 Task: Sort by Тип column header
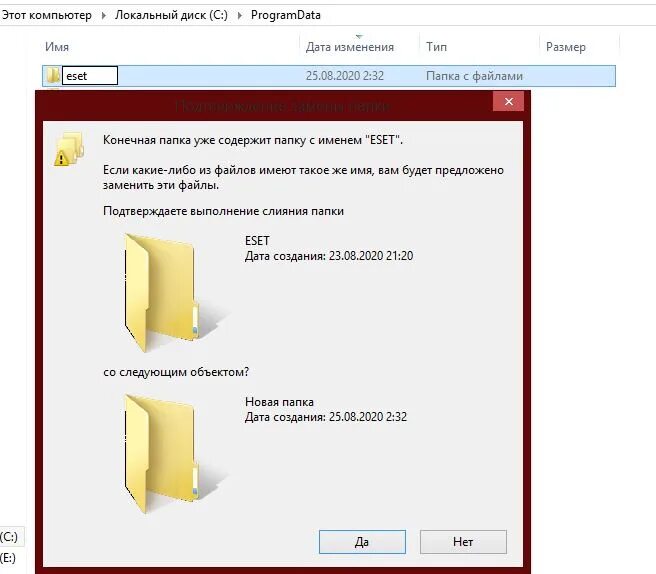[436, 47]
